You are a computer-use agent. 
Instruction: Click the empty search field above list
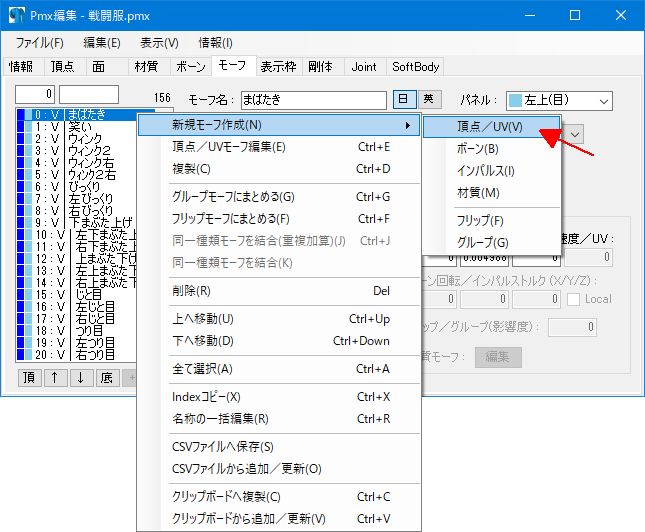point(89,95)
